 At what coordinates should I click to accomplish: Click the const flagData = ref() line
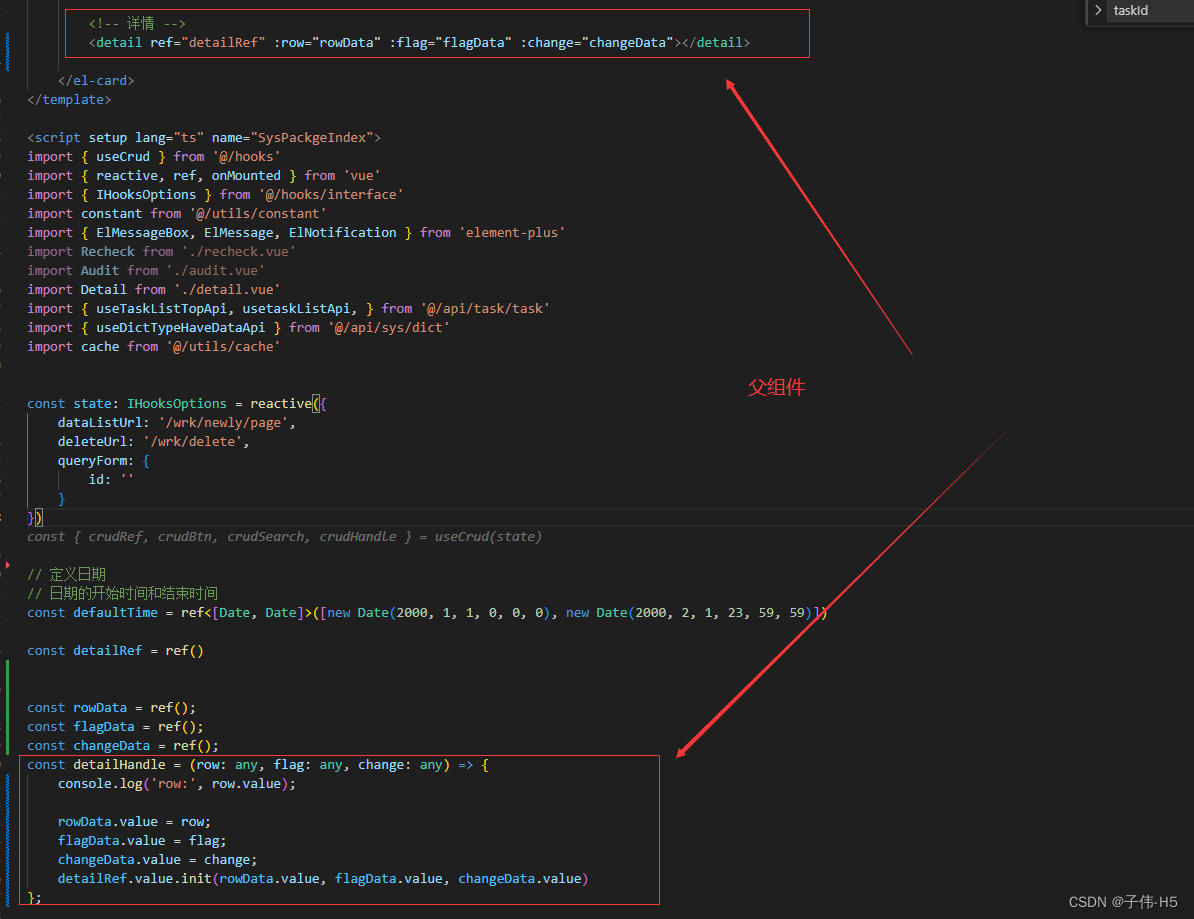click(116, 727)
